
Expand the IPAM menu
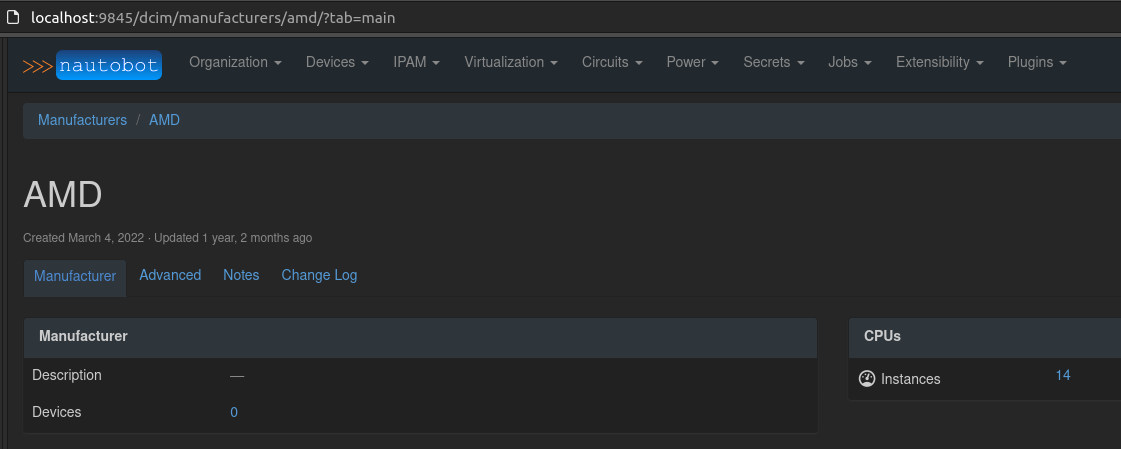417,62
